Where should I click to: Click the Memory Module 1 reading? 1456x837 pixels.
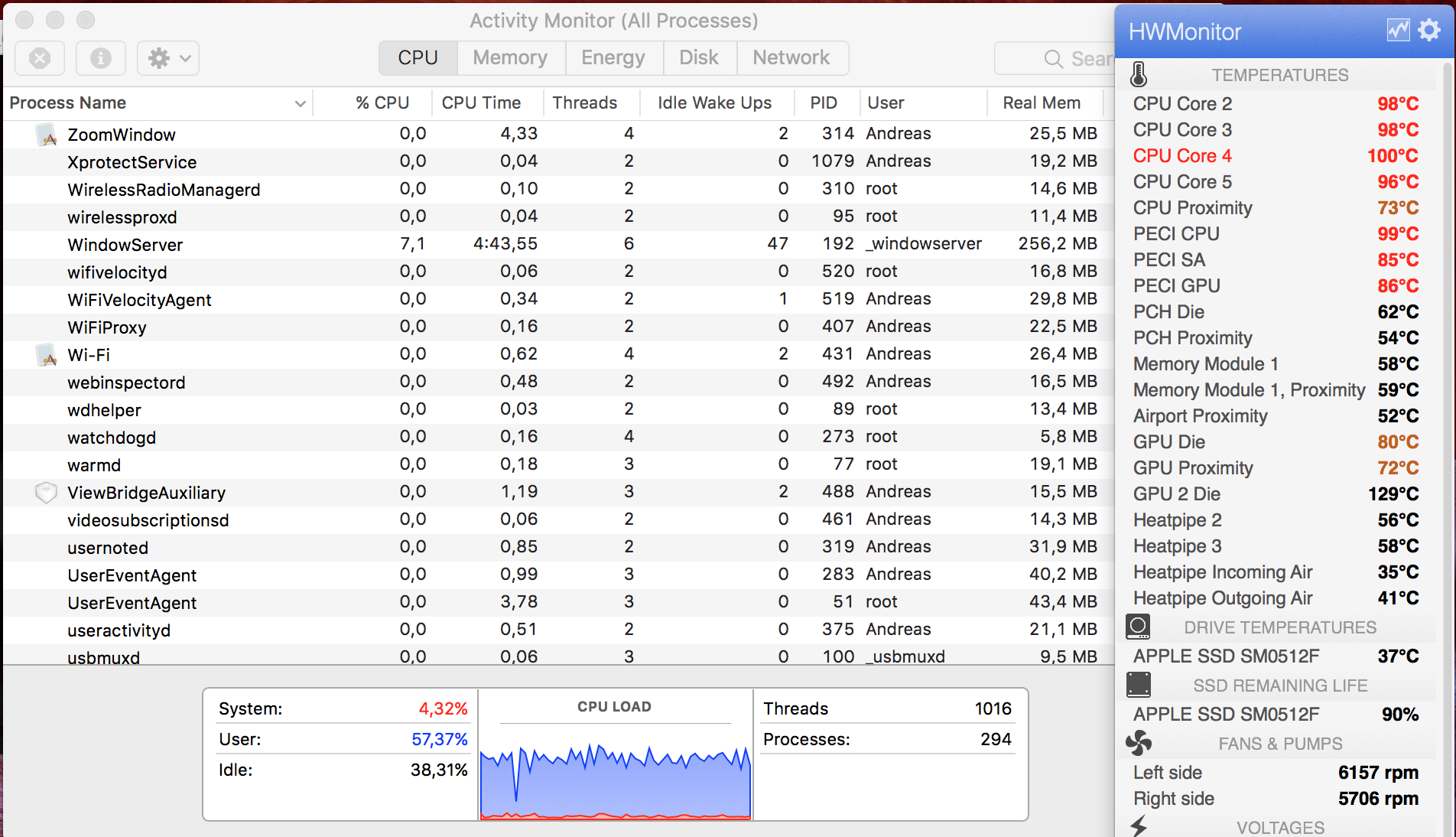pyautogui.click(x=1276, y=364)
